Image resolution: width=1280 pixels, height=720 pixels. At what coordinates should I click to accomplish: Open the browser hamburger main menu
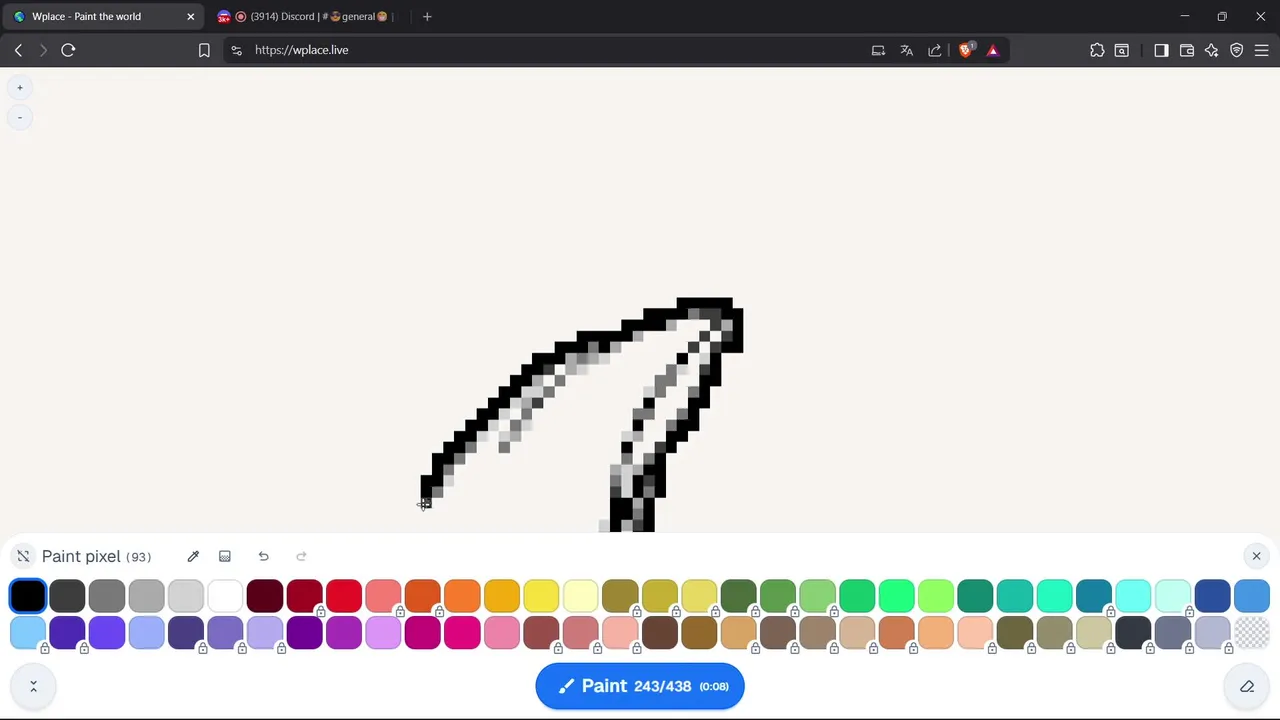pos(1262,50)
